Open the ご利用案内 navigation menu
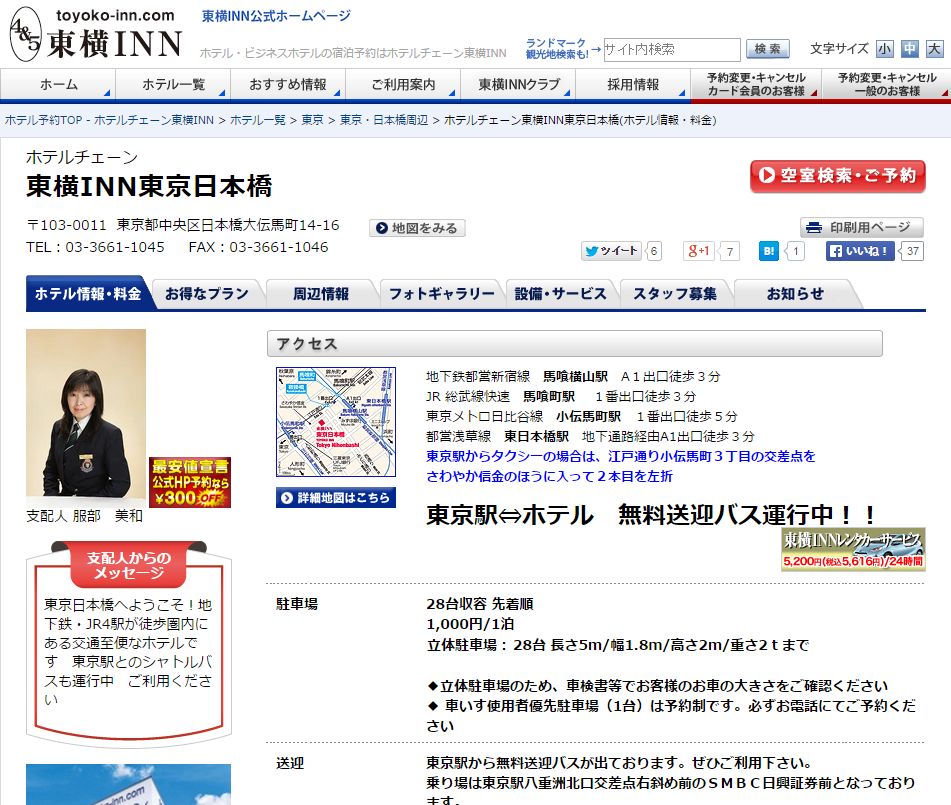951x805 pixels. coord(403,84)
